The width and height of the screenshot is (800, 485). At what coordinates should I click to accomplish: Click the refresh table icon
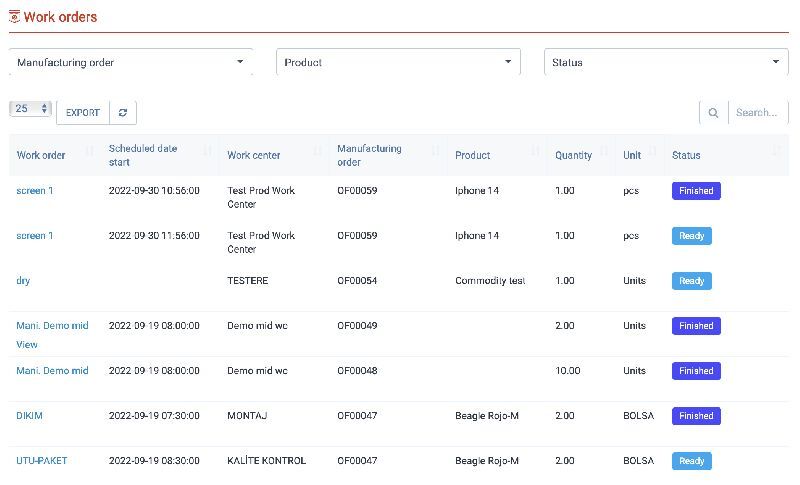pos(122,113)
